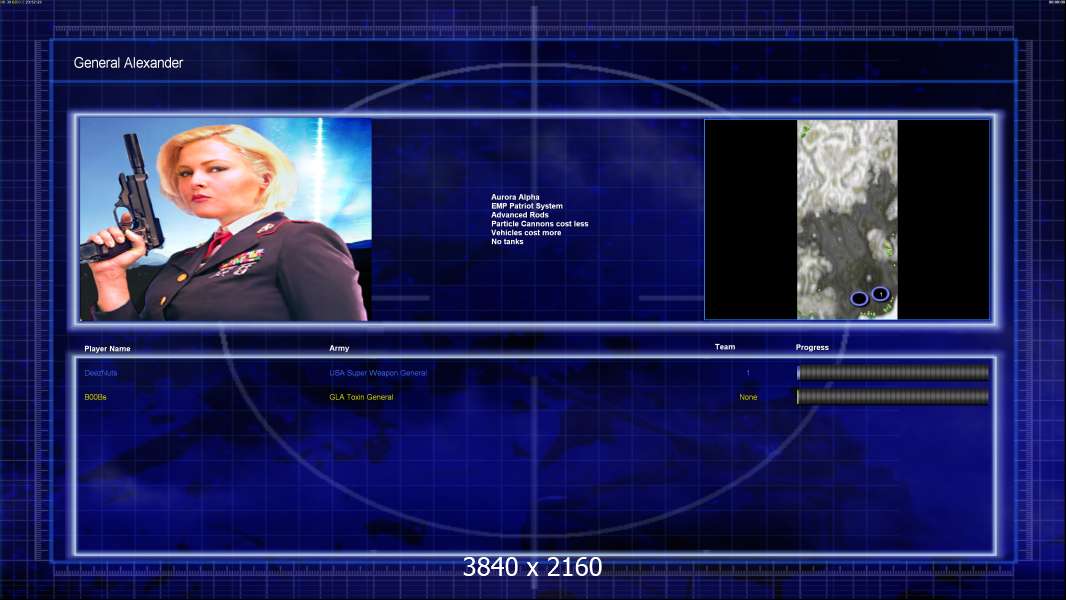
Task: Click 'GLA Toxin General' army entry
Action: [361, 397]
